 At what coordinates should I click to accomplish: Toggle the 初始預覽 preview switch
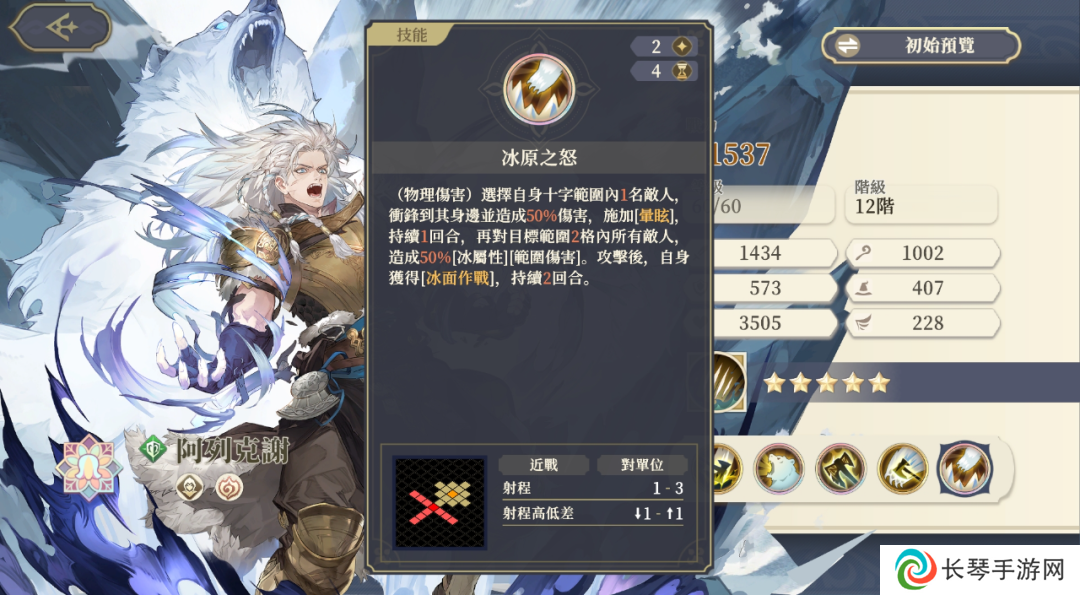(x=921, y=45)
